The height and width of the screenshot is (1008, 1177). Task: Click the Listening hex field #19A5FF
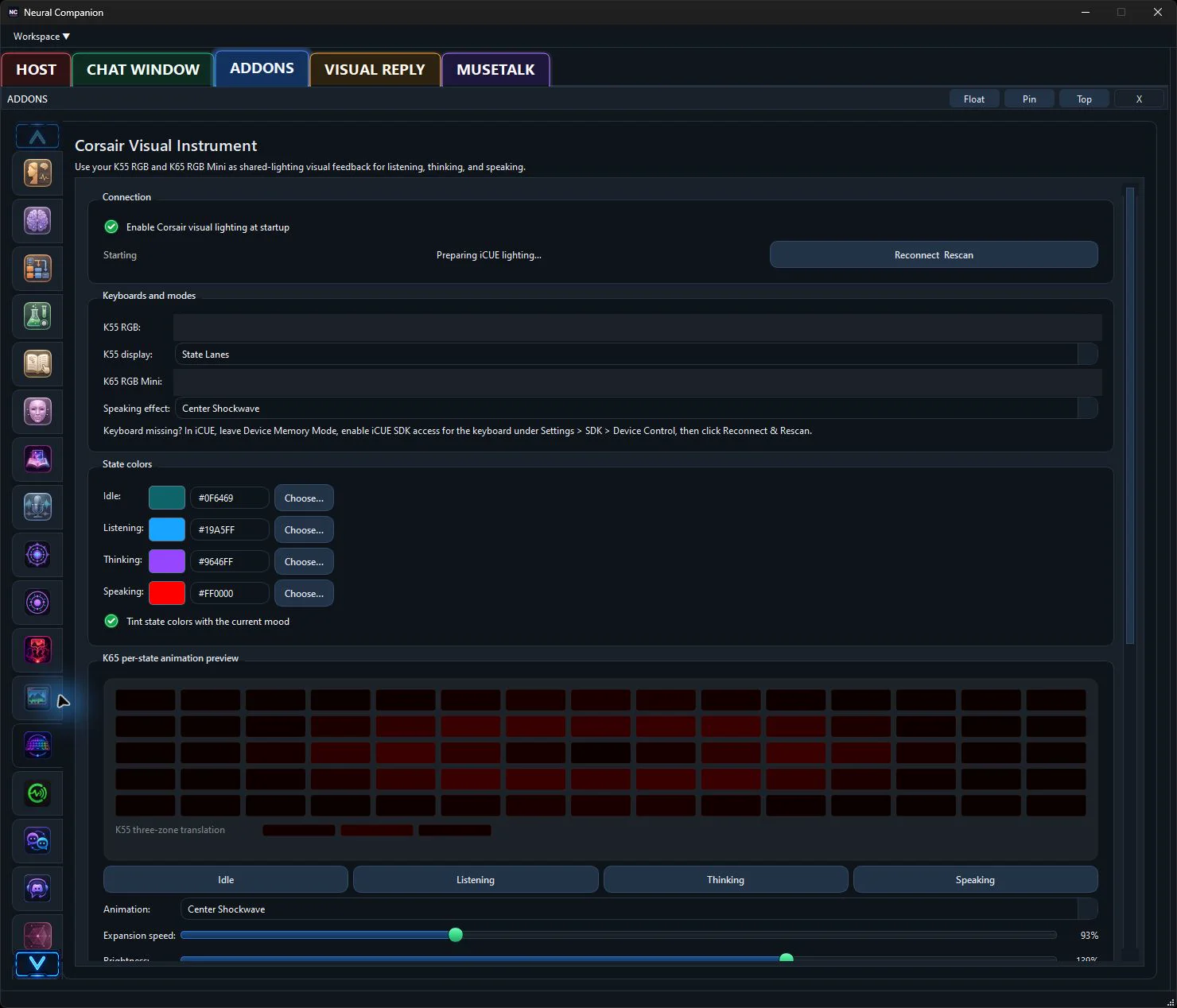[229, 530]
